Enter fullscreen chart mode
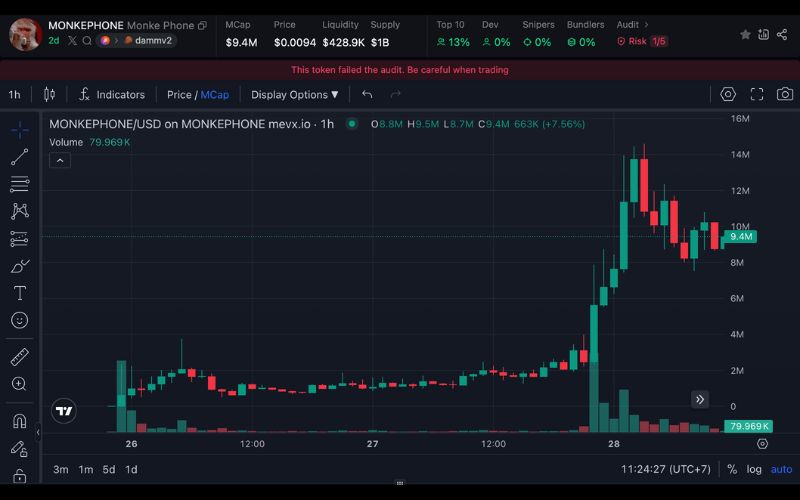 (757, 94)
